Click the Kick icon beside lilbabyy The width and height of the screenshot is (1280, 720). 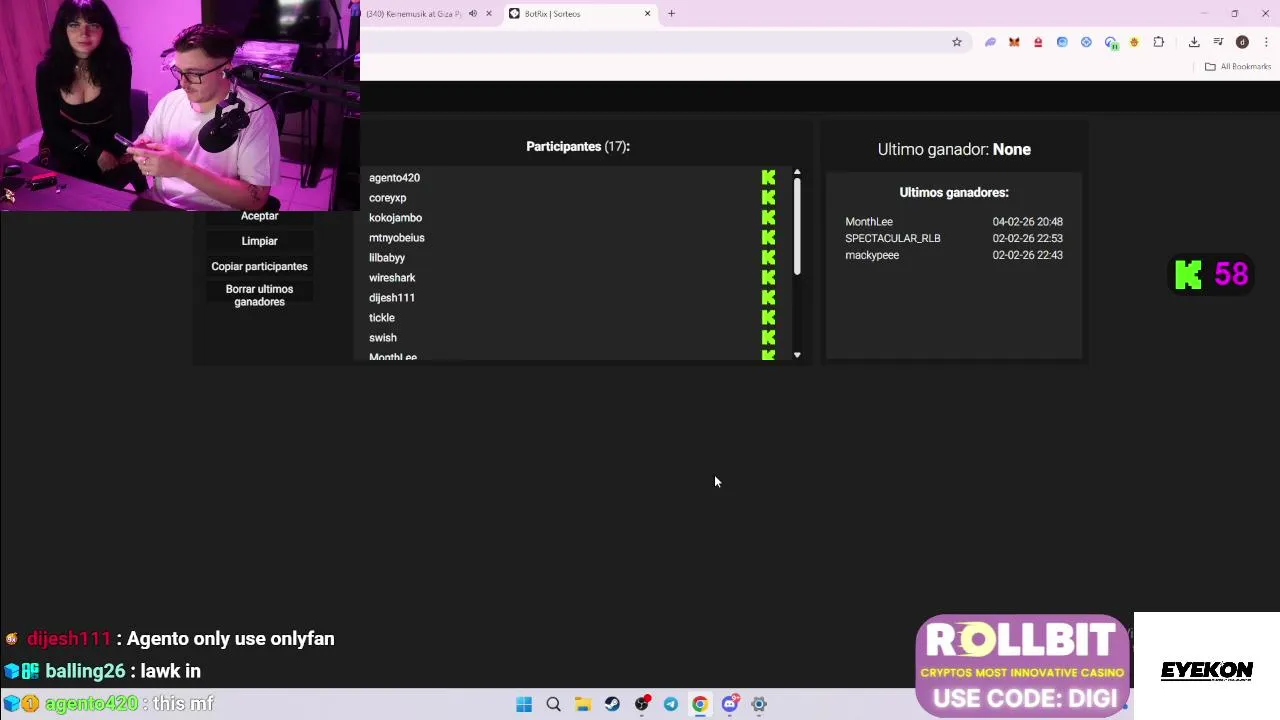click(768, 258)
